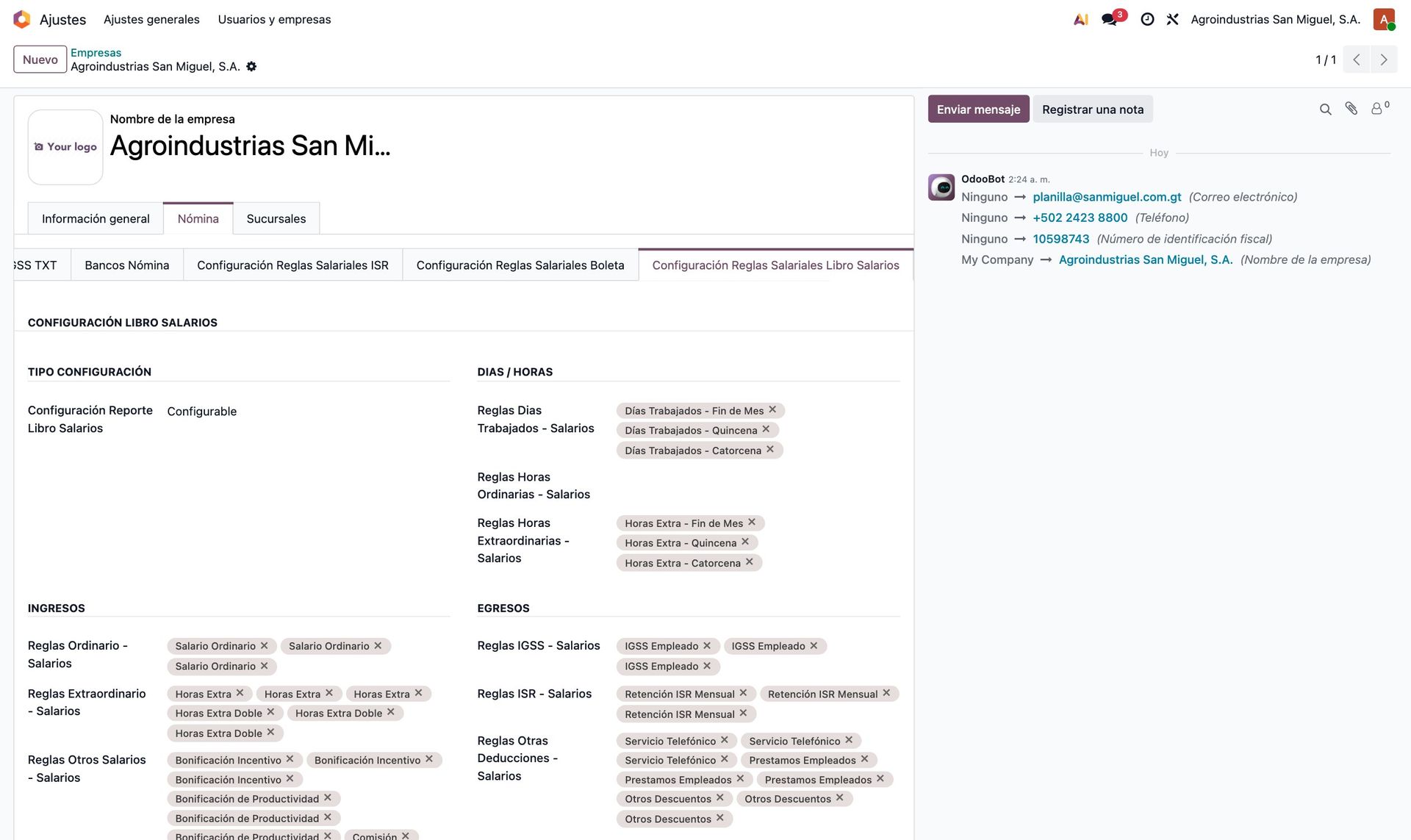This screenshot has width=1411, height=840.
Task: Click the Agroindustrias San Miguel, S.A. chatter value
Action: [1146, 259]
